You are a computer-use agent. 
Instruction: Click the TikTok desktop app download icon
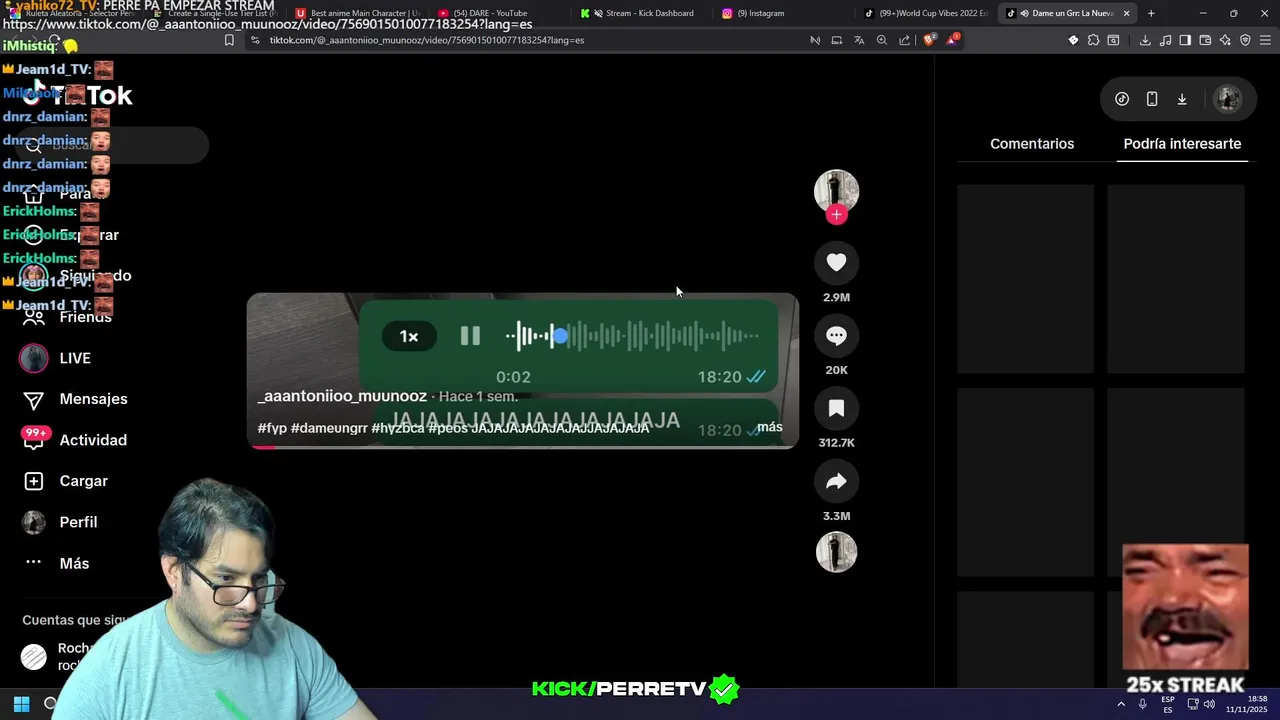pyautogui.click(x=1182, y=99)
